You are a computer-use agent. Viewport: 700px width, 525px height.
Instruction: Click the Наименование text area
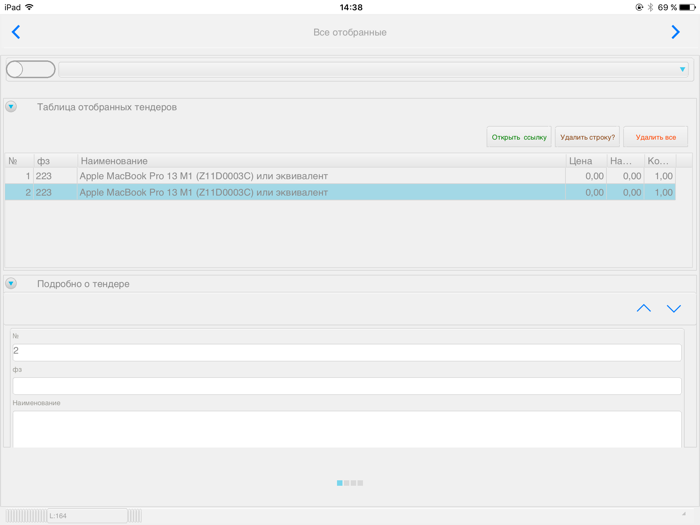click(x=347, y=429)
